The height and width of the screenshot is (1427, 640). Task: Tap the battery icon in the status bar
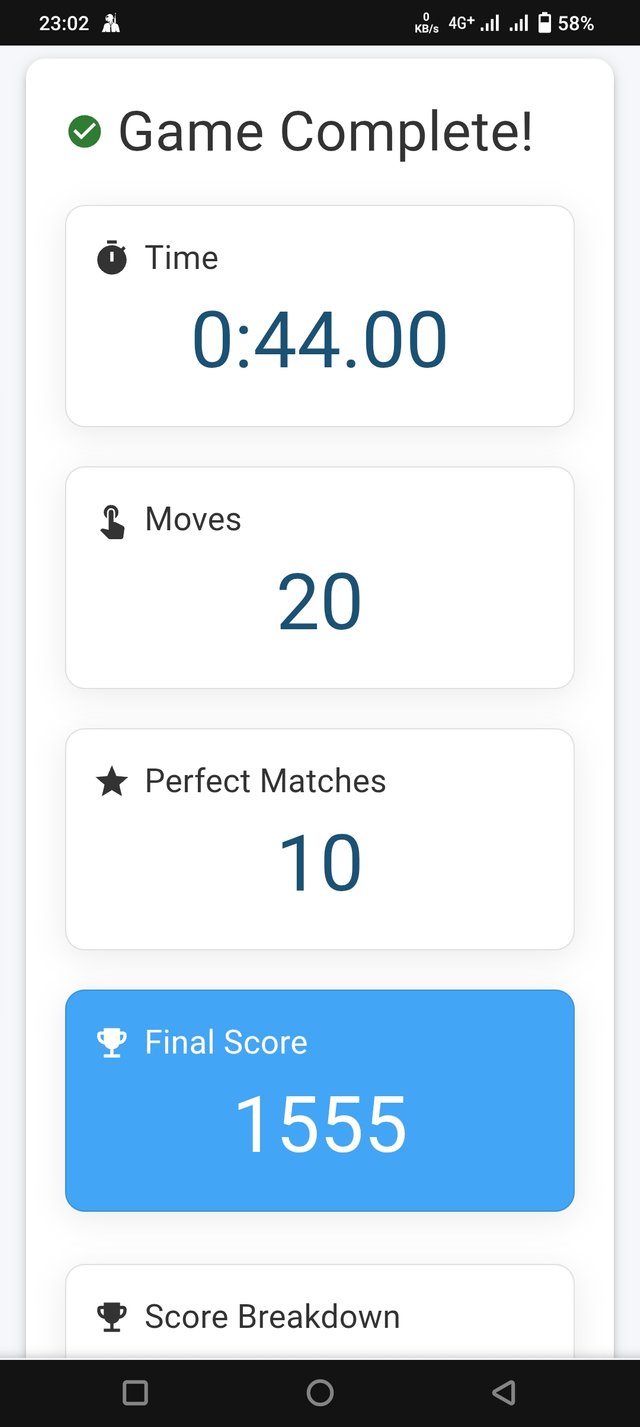(x=545, y=23)
